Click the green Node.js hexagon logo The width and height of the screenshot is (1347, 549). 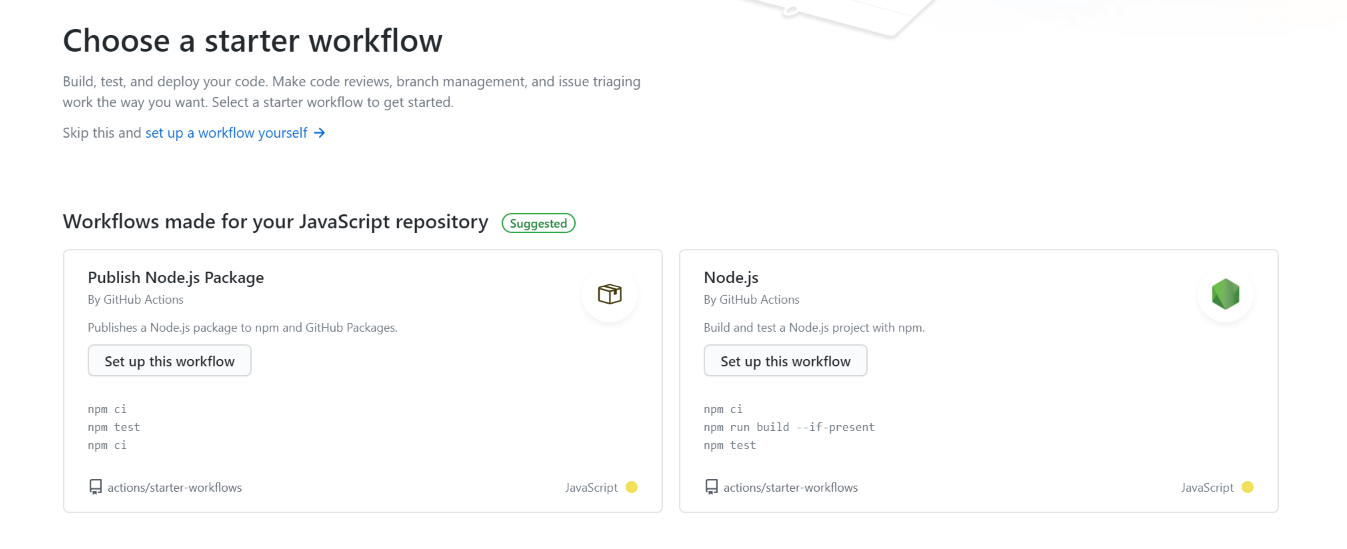coord(1225,294)
